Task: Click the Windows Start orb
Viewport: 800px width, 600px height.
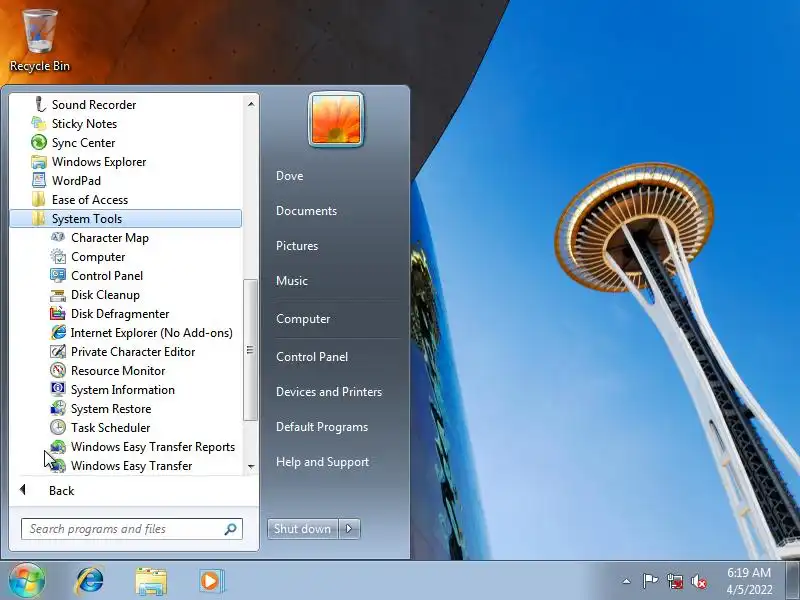Action: coord(26,581)
